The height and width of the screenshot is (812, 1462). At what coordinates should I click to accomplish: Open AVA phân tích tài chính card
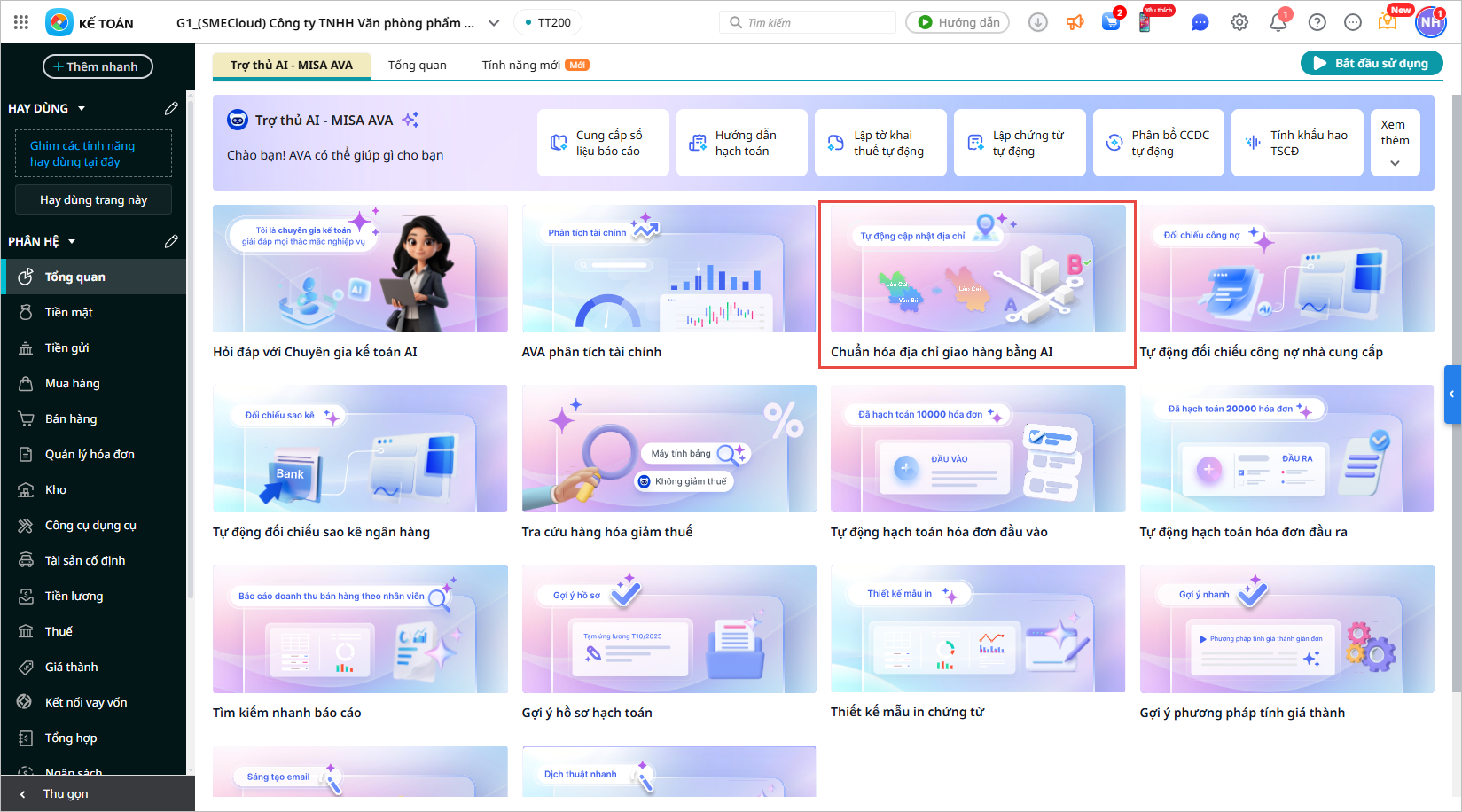668,283
